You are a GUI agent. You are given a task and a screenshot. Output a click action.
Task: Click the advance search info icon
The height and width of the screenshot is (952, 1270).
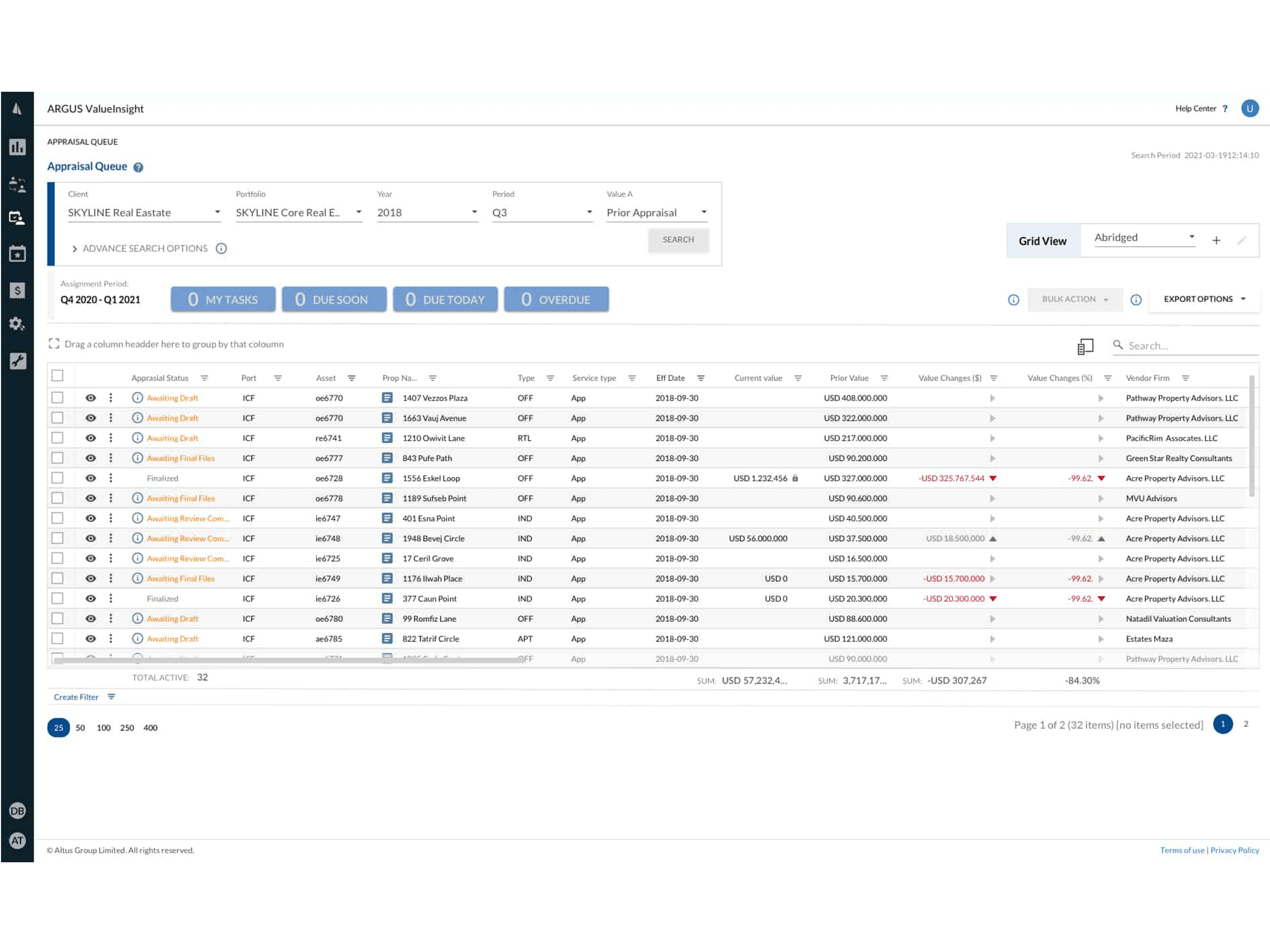pos(221,248)
